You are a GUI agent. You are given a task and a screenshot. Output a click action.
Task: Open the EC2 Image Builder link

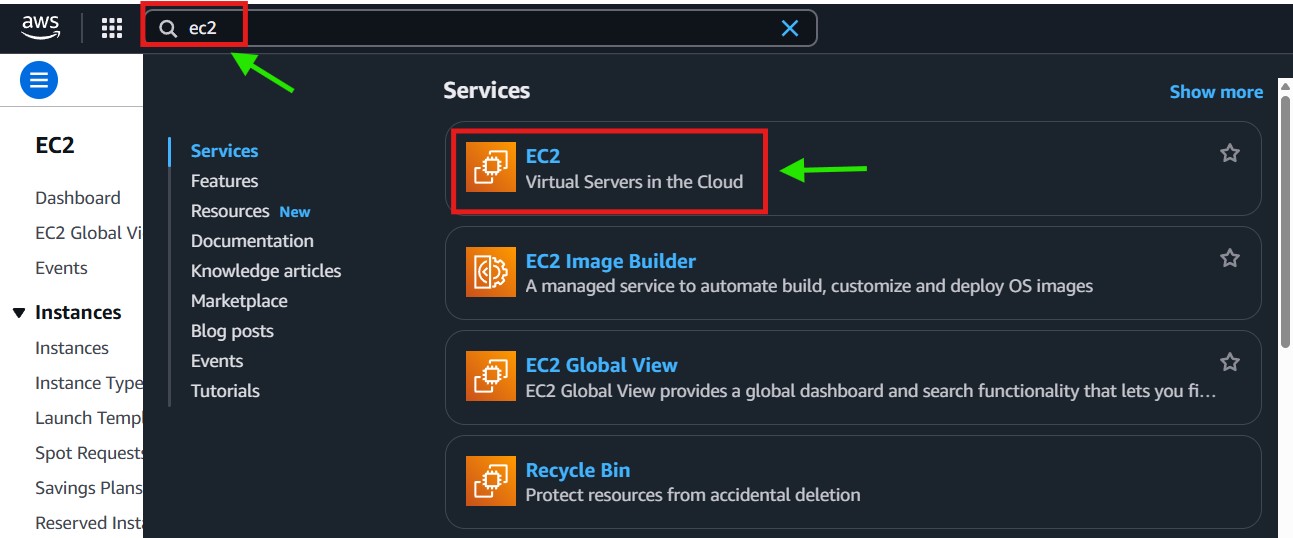(x=610, y=261)
